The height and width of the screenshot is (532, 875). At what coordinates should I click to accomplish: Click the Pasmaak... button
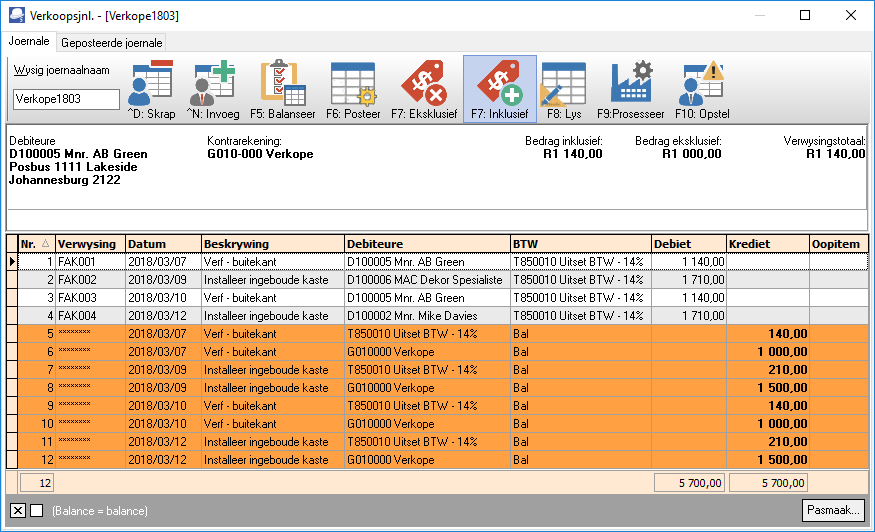pyautogui.click(x=833, y=510)
